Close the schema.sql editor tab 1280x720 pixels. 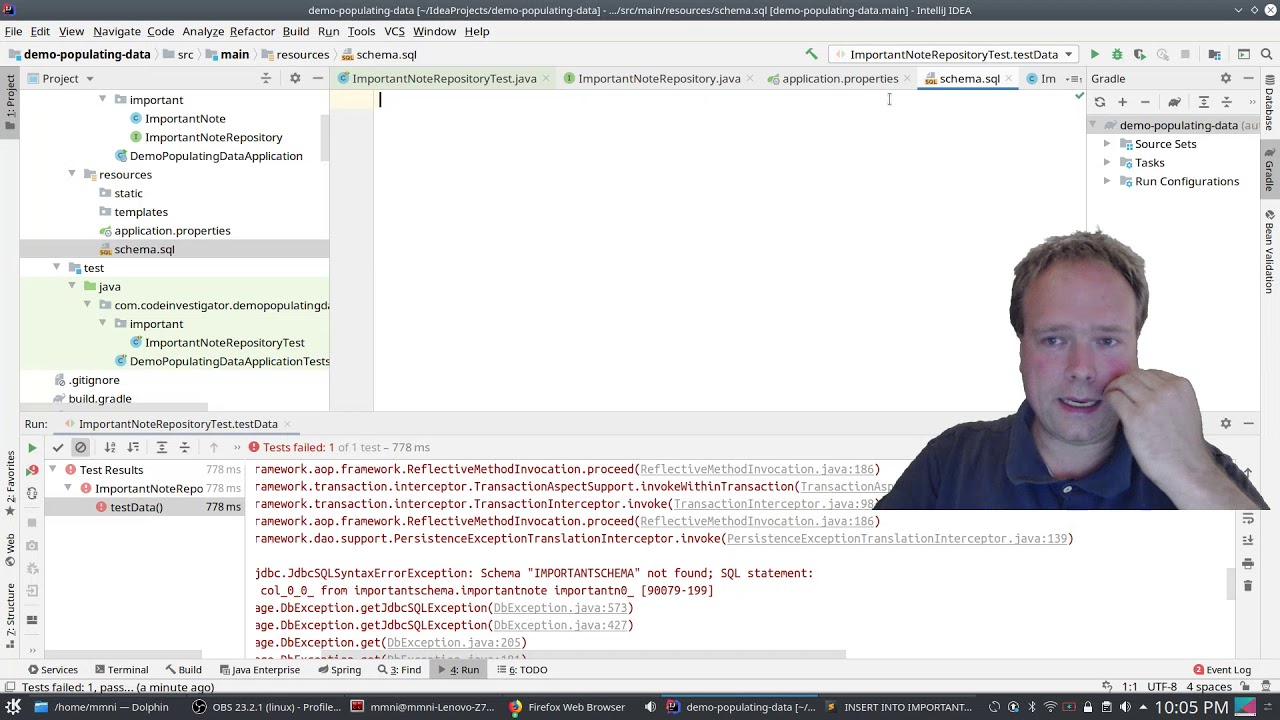click(1008, 79)
